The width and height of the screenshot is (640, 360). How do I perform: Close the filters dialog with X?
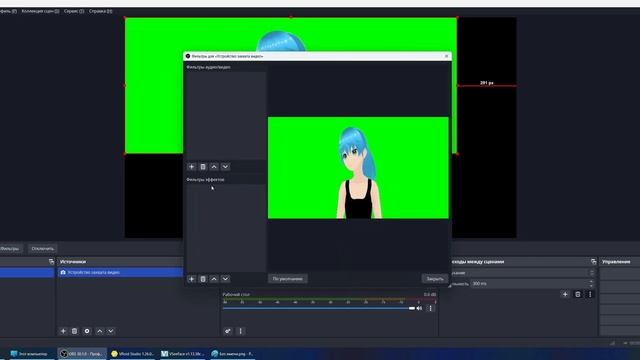[x=446, y=56]
